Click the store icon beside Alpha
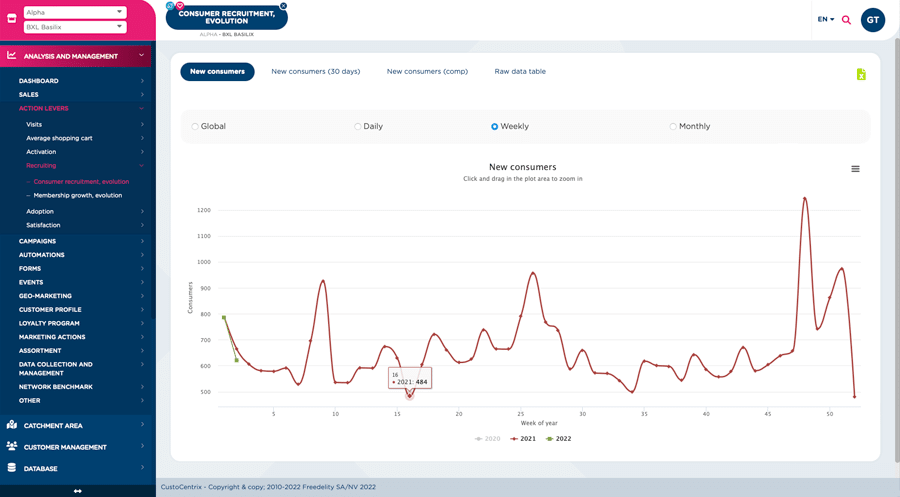The width and height of the screenshot is (900, 497). pos(11,20)
